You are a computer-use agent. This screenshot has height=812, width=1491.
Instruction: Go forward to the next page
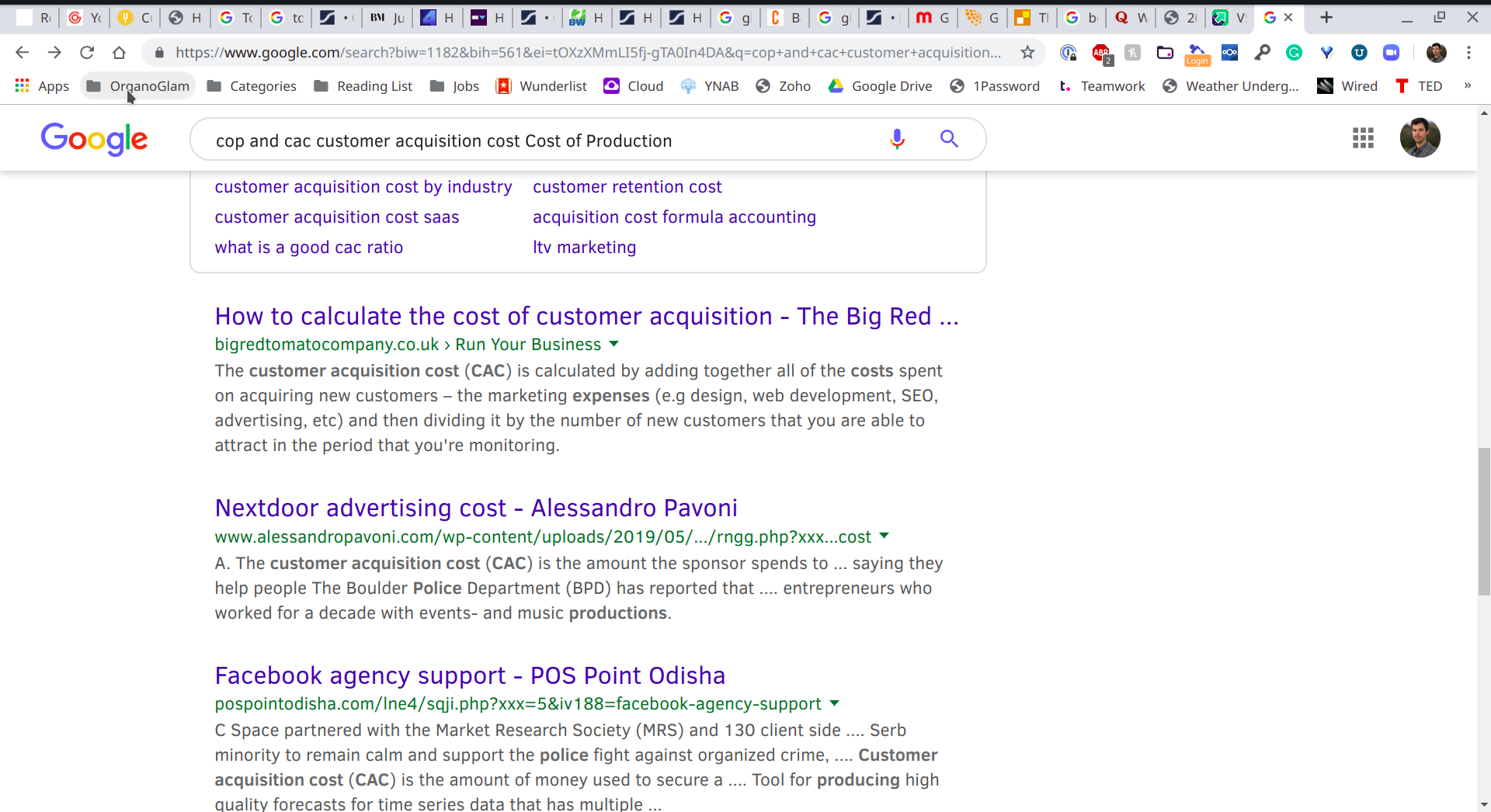54,52
